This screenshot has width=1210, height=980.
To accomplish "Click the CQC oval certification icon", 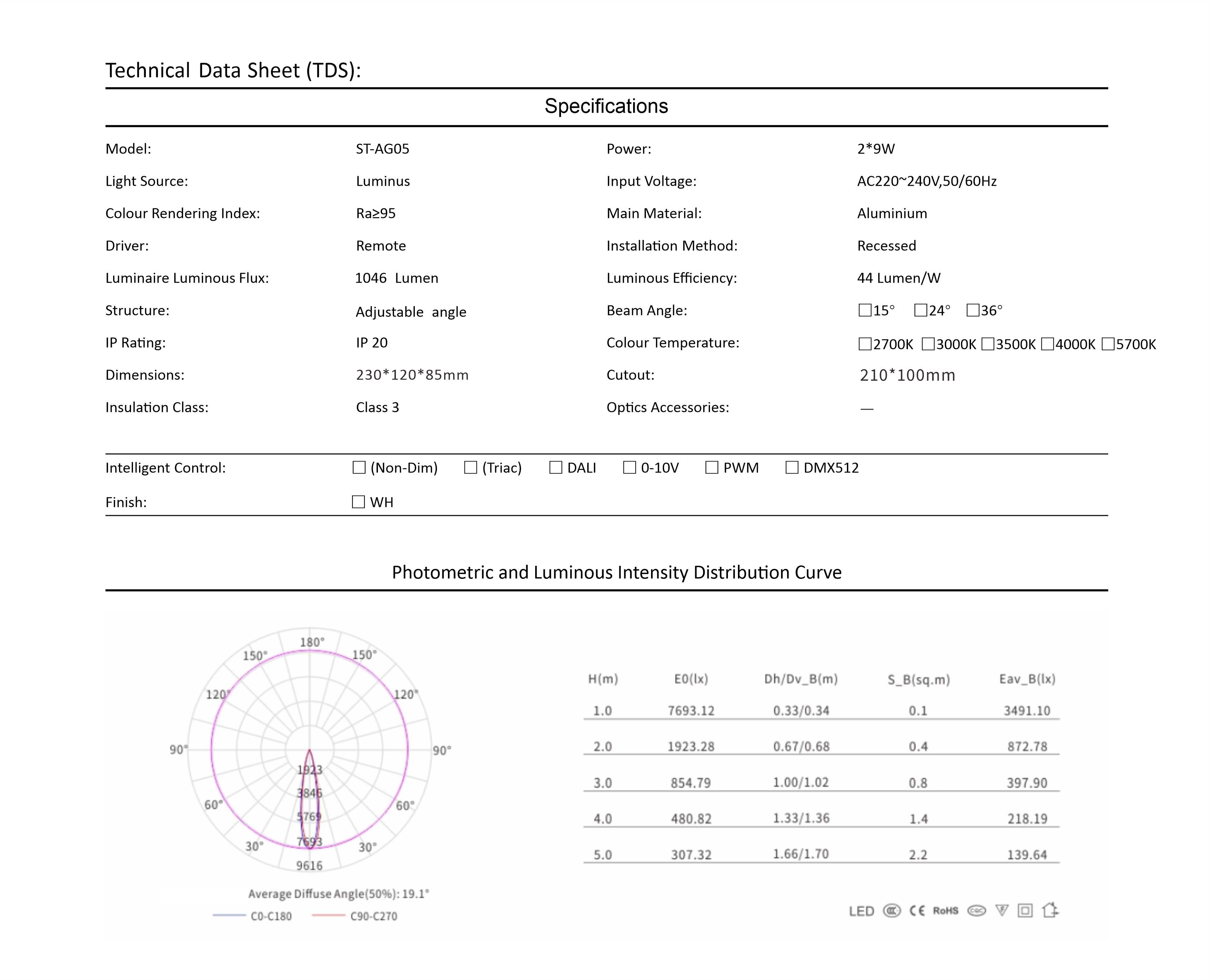I will tap(976, 911).
